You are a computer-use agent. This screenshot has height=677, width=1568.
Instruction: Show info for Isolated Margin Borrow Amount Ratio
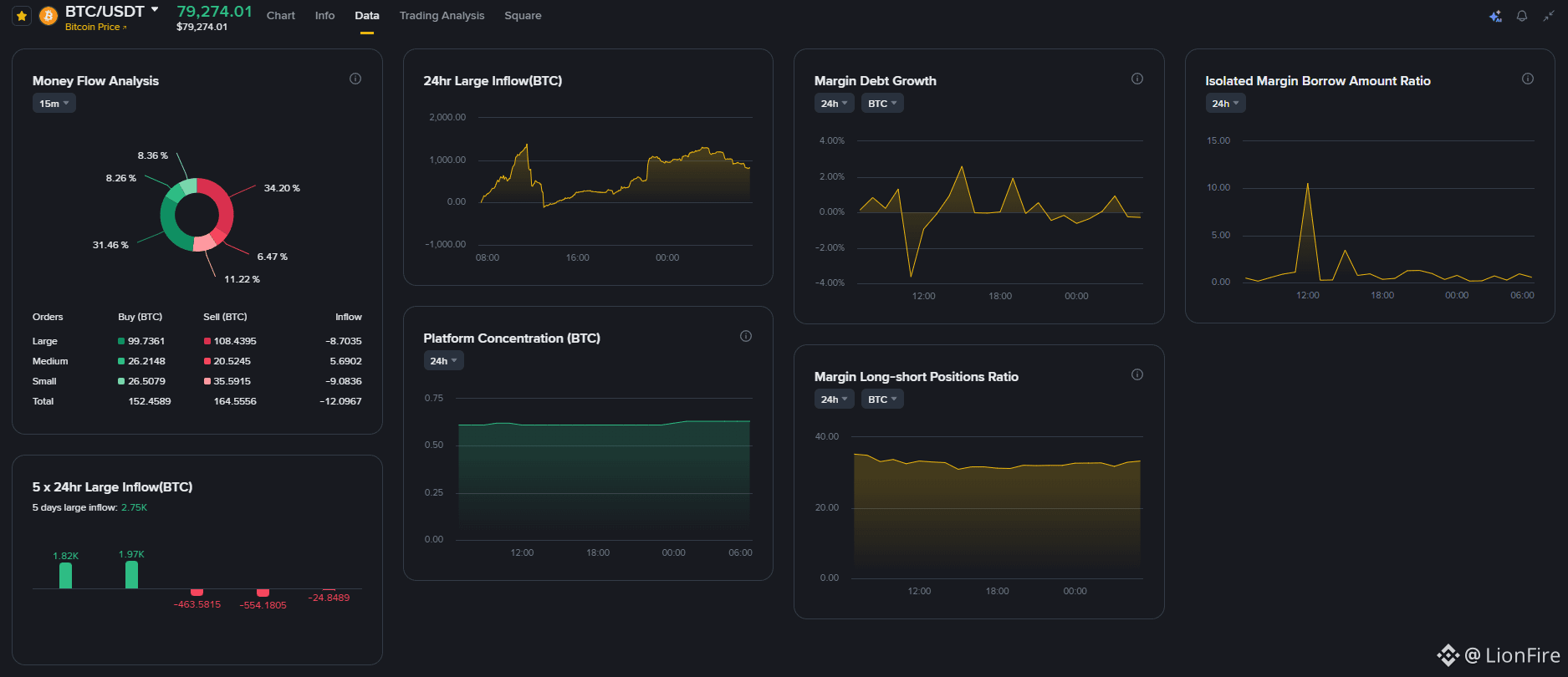[x=1528, y=79]
